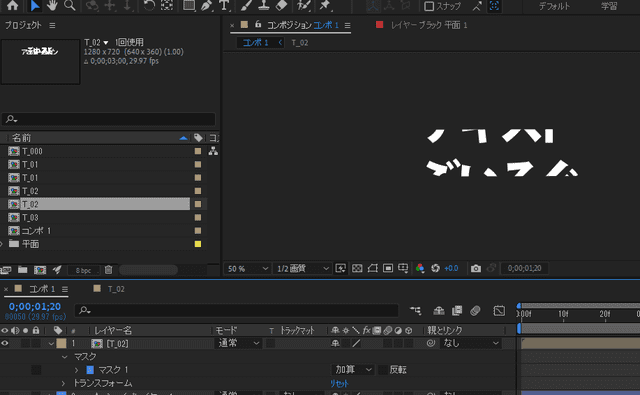Delete selected project item with trash icon
The width and height of the screenshot is (640, 395).
tap(108, 270)
